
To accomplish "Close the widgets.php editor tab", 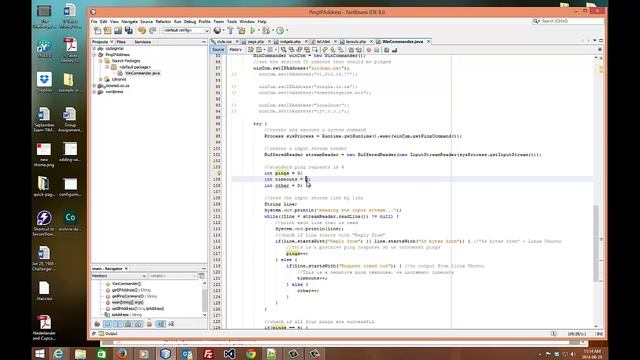I will pos(306,42).
